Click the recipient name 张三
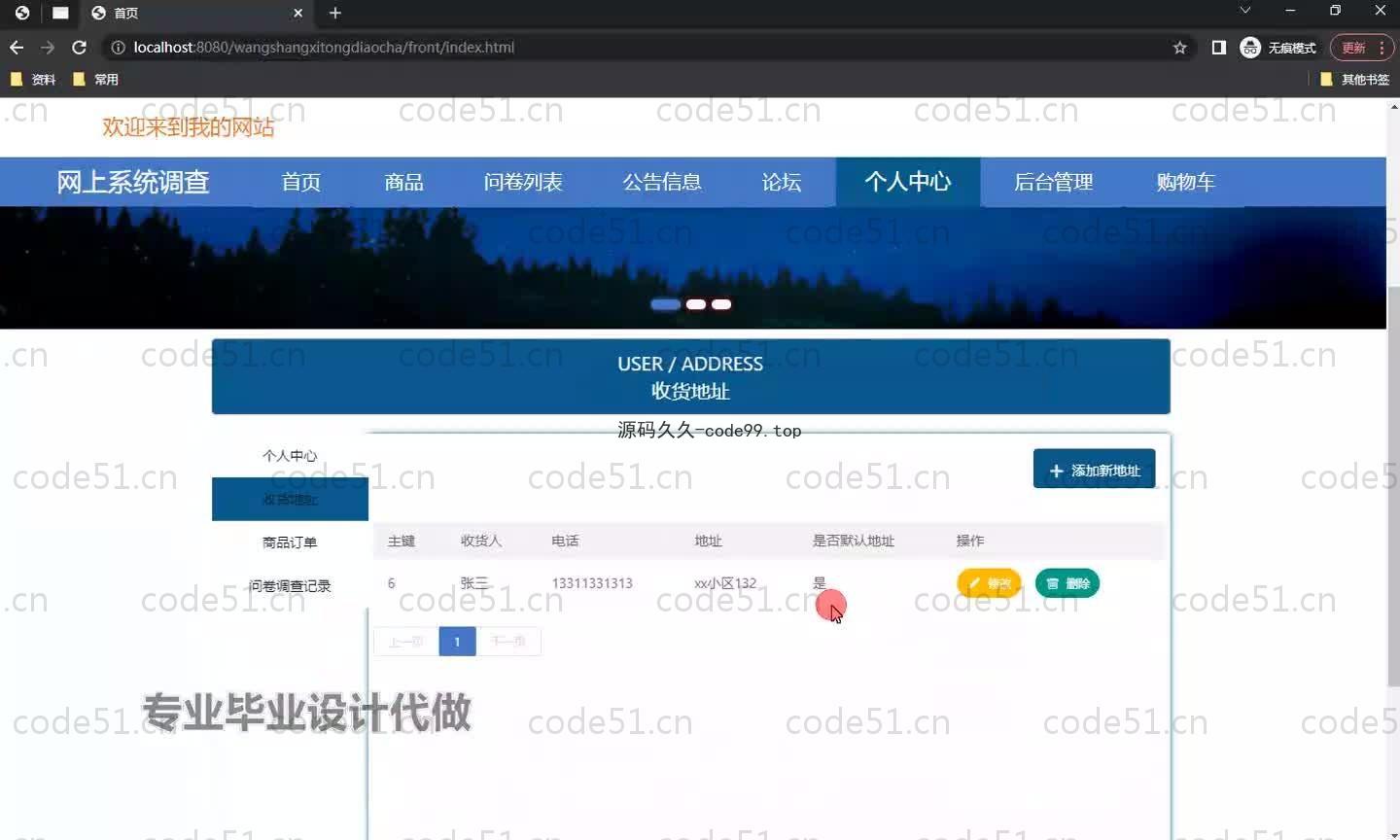This screenshot has height=840, width=1400. (474, 583)
